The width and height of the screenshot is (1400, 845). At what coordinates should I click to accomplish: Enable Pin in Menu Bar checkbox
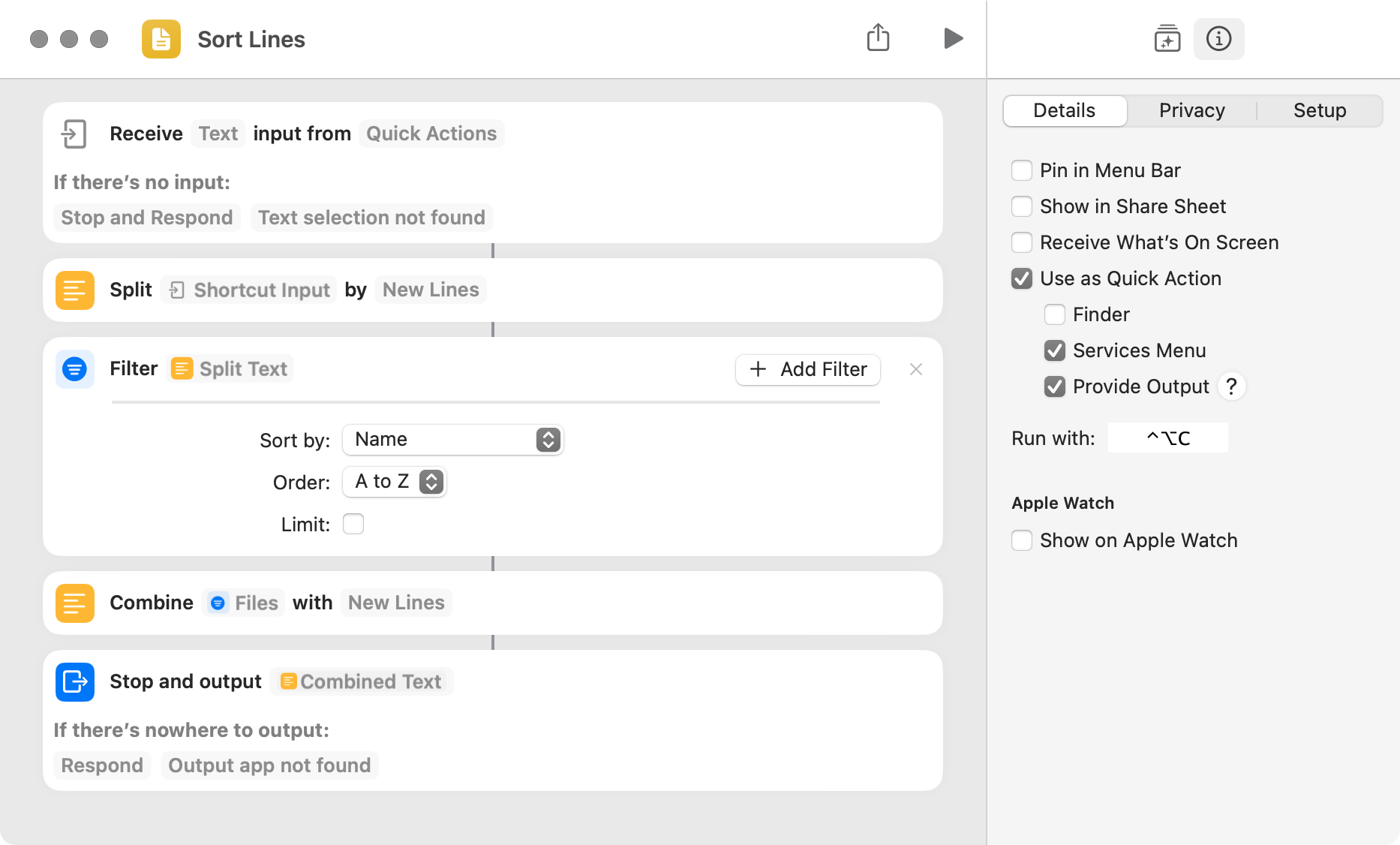point(1022,170)
